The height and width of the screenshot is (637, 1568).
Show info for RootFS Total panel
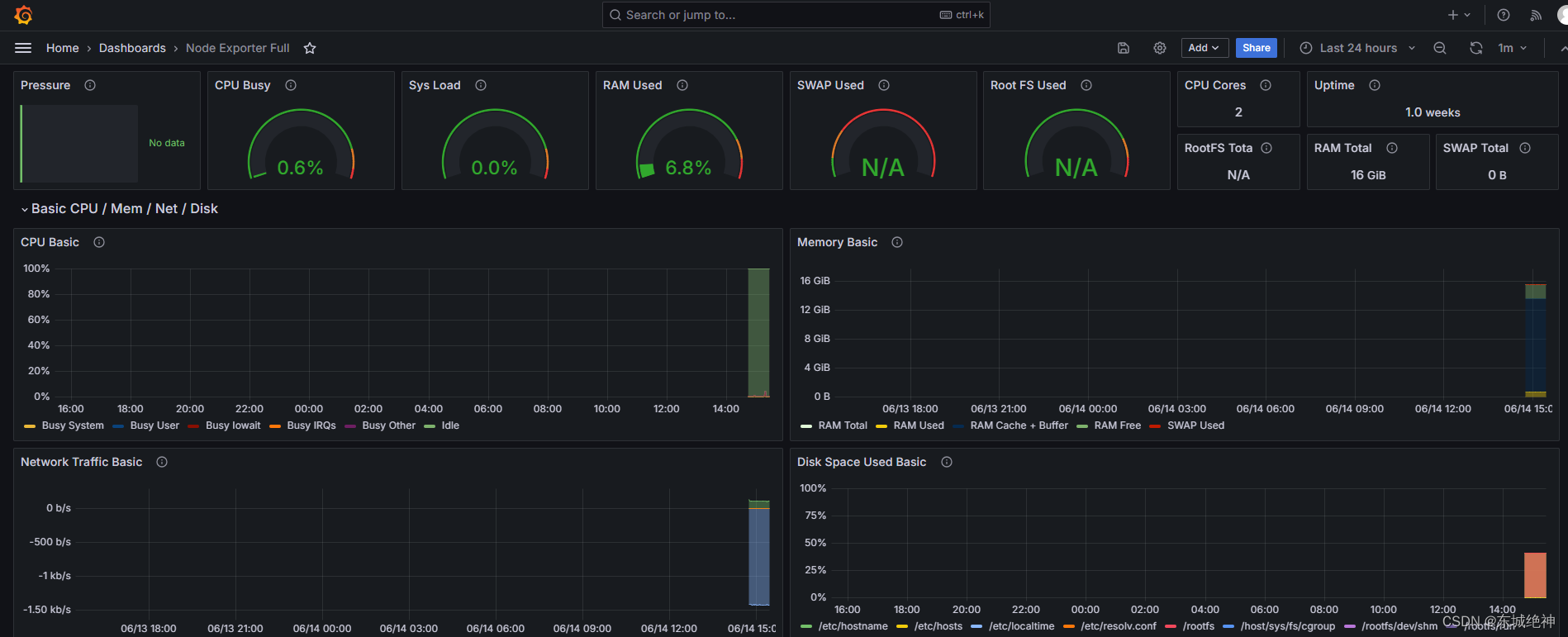(x=1266, y=148)
